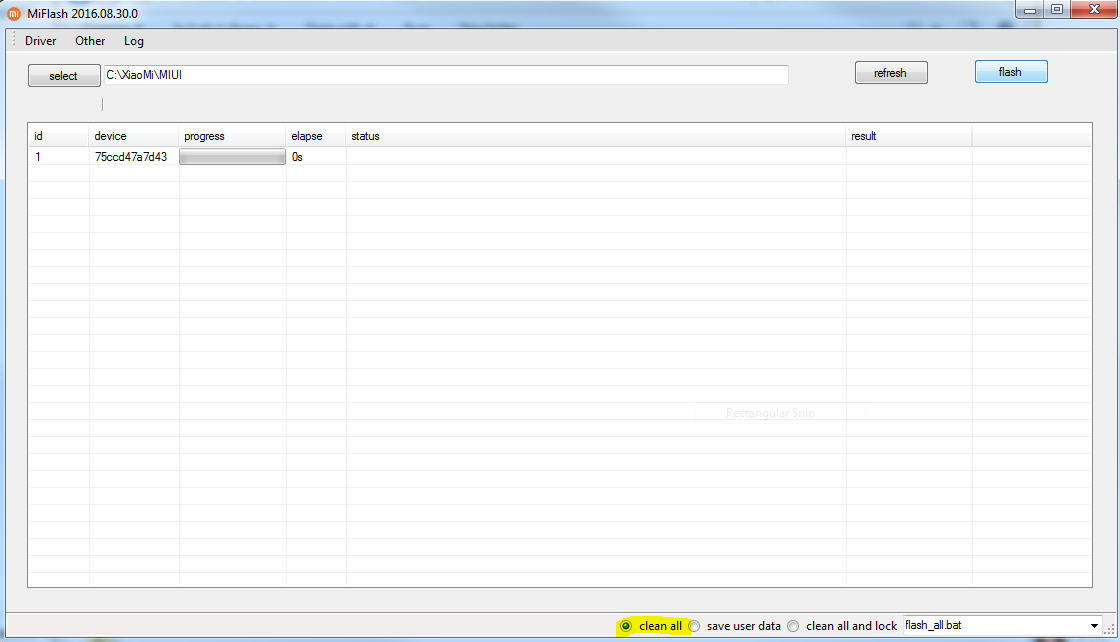Click the id cell showing 1
The height and width of the screenshot is (642, 1120).
(38, 156)
